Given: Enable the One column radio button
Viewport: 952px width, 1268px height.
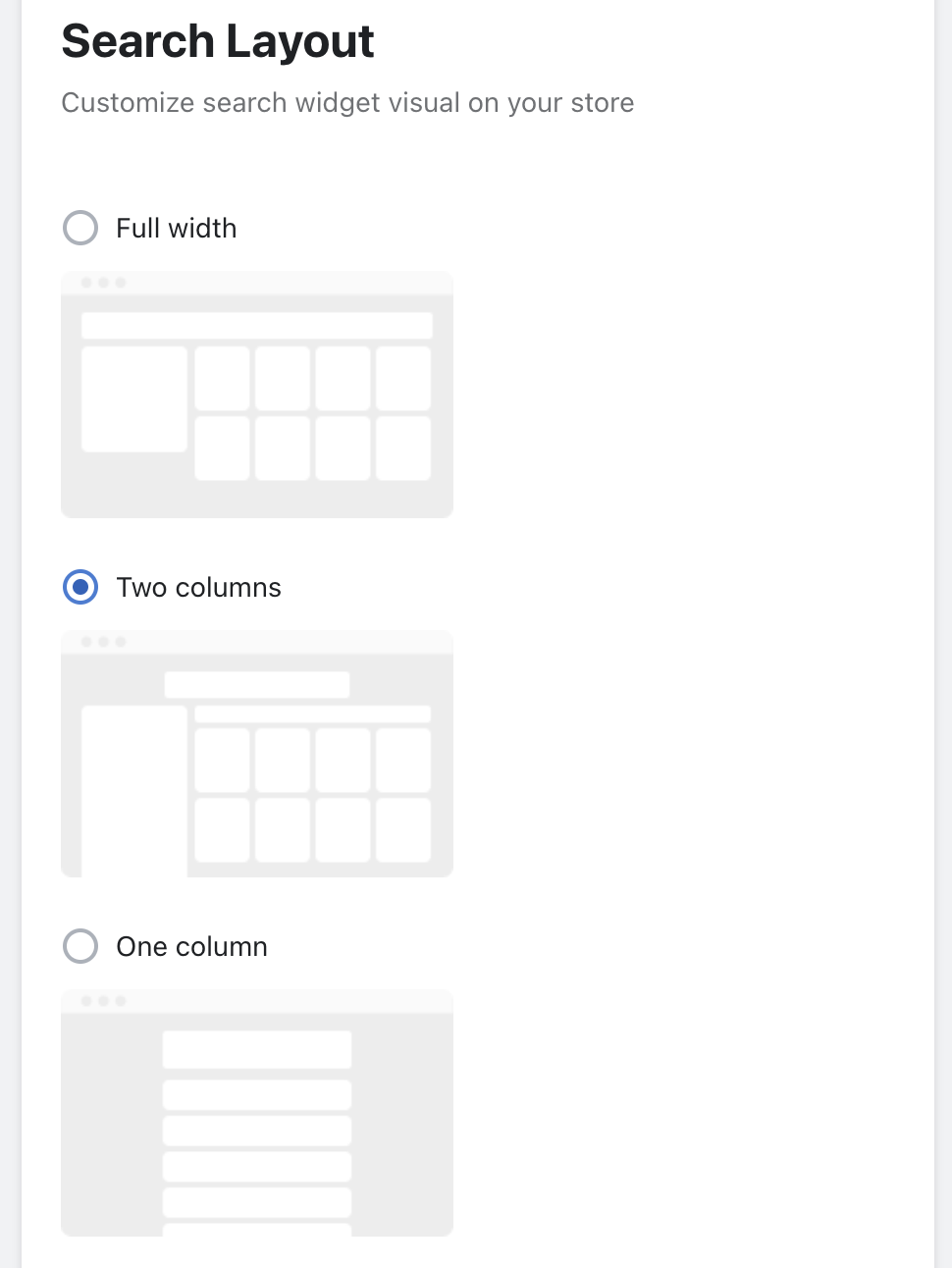Looking at the screenshot, I should 80,946.
